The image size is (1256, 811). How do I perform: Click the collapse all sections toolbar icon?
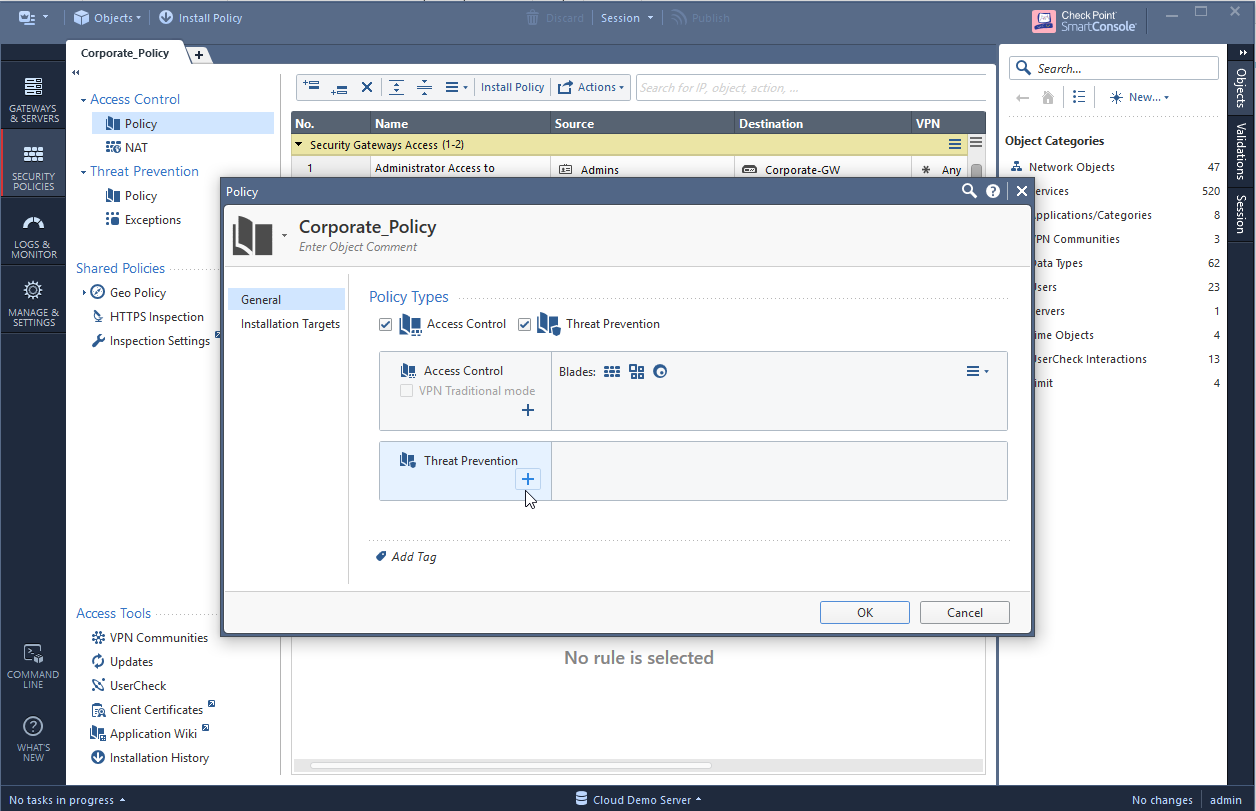click(424, 87)
